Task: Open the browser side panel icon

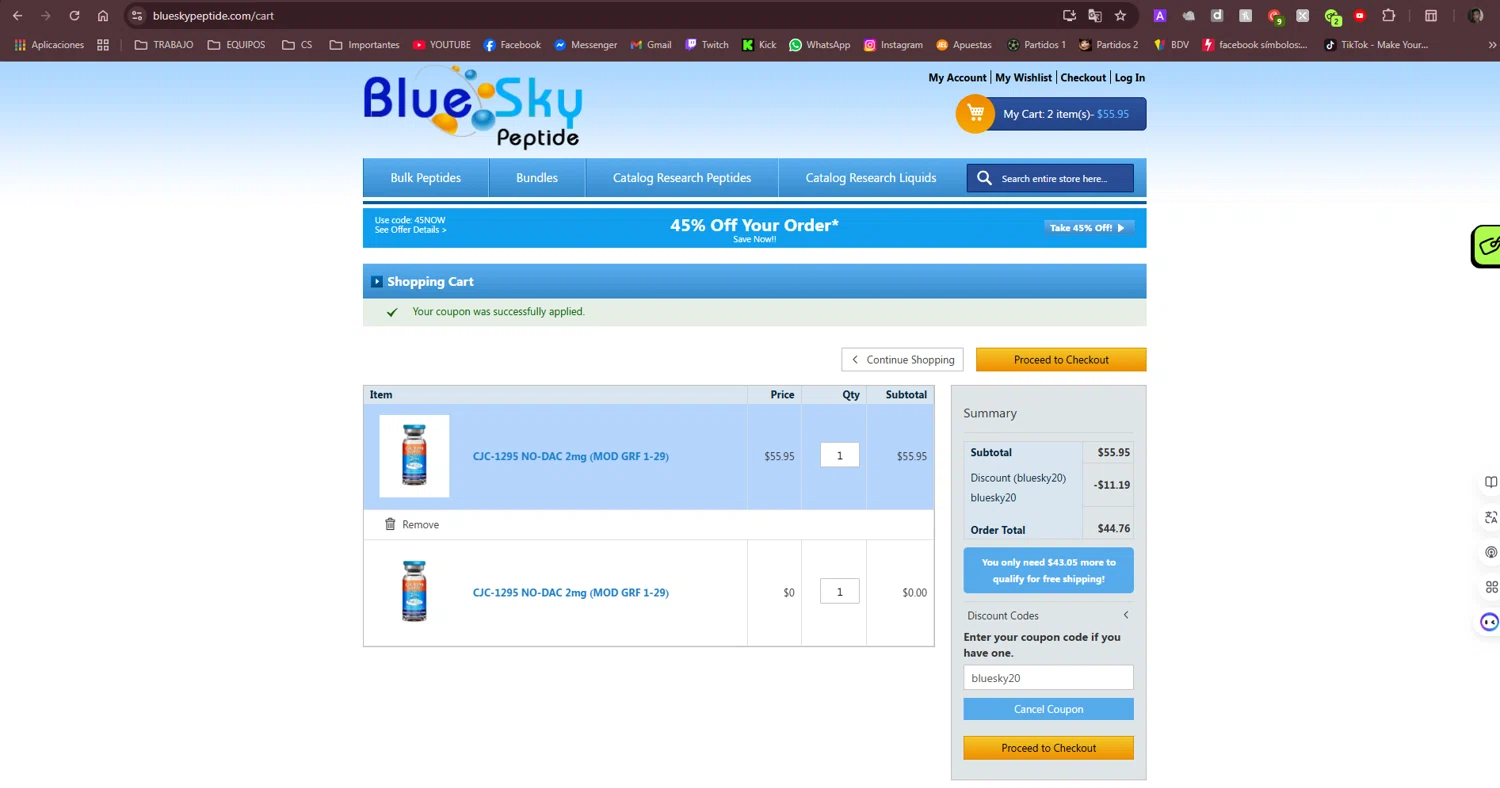Action: (x=1431, y=15)
